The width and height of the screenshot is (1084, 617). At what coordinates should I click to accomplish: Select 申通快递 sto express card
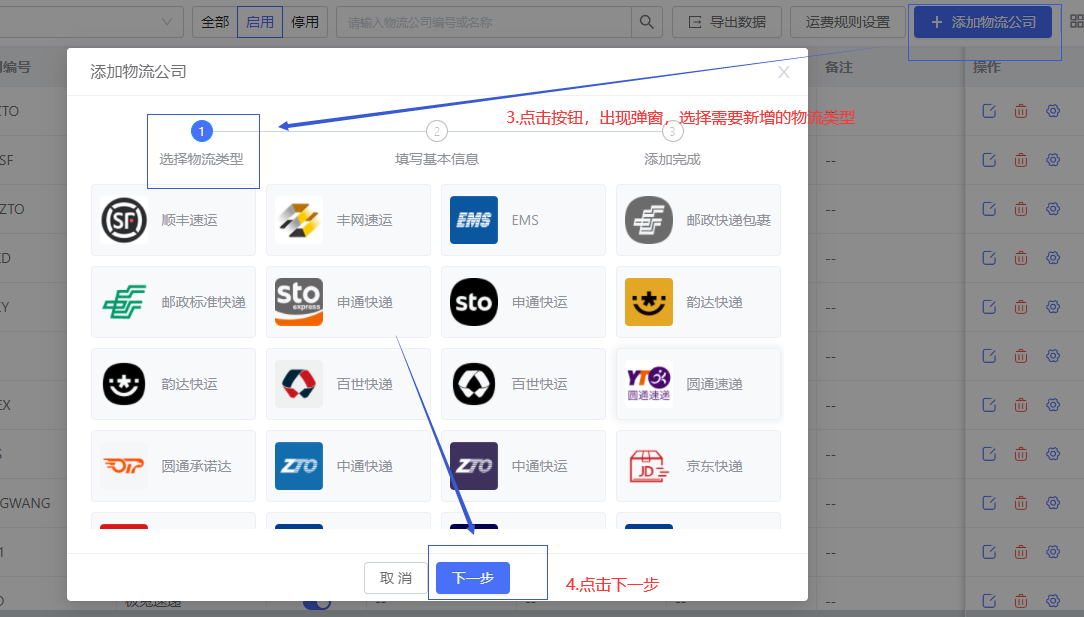348,302
